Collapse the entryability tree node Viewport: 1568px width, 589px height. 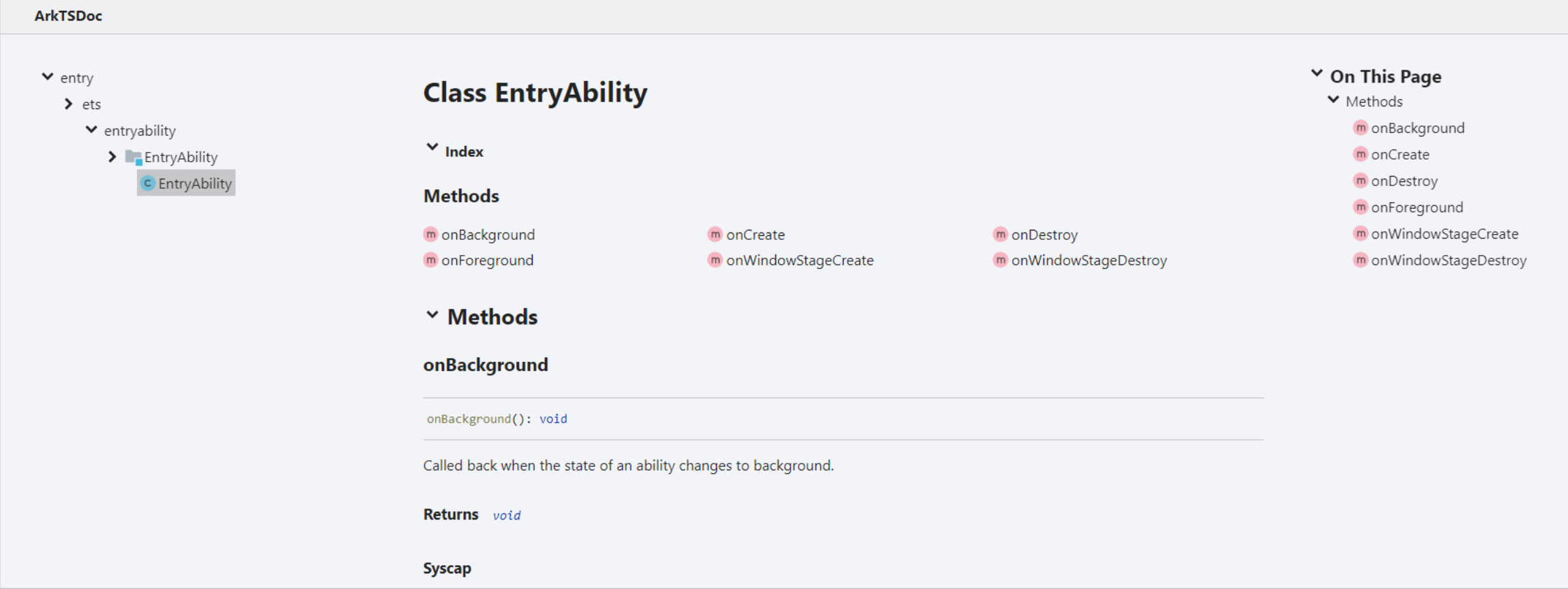point(91,130)
